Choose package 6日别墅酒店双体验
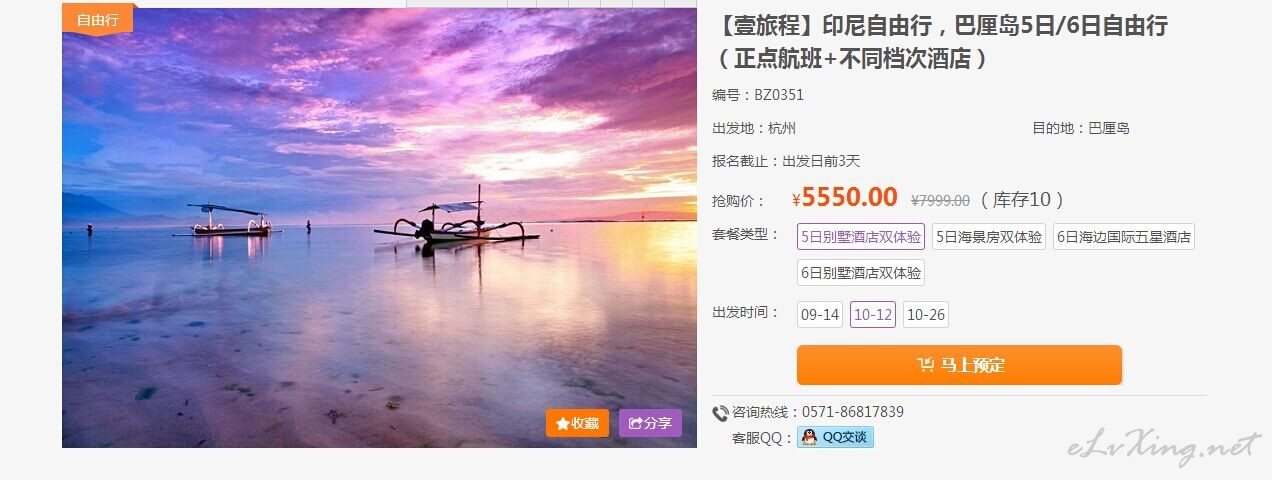This screenshot has width=1272, height=480. tap(861, 272)
